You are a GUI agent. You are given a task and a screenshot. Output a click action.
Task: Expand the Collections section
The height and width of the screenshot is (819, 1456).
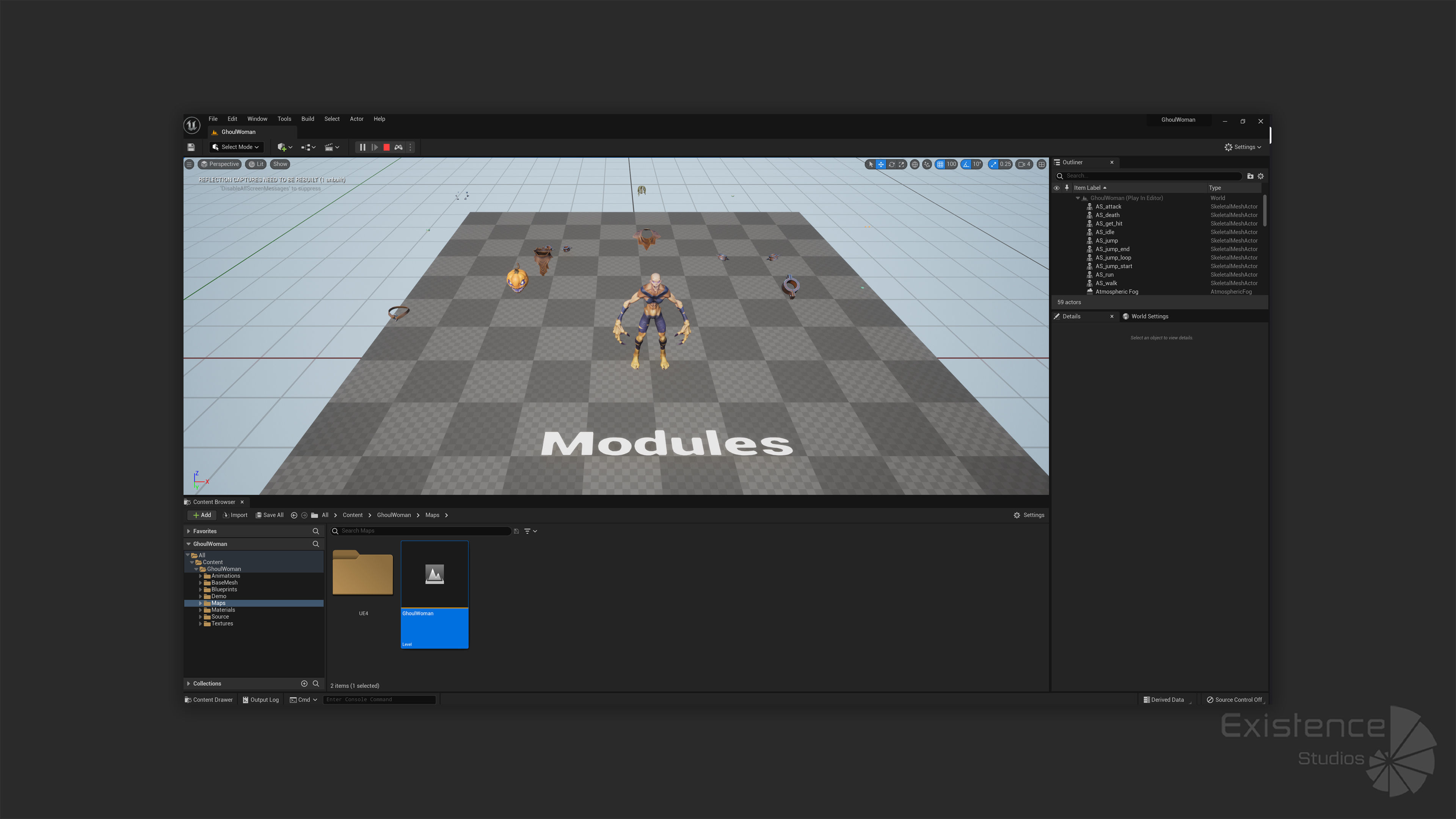pos(189,683)
